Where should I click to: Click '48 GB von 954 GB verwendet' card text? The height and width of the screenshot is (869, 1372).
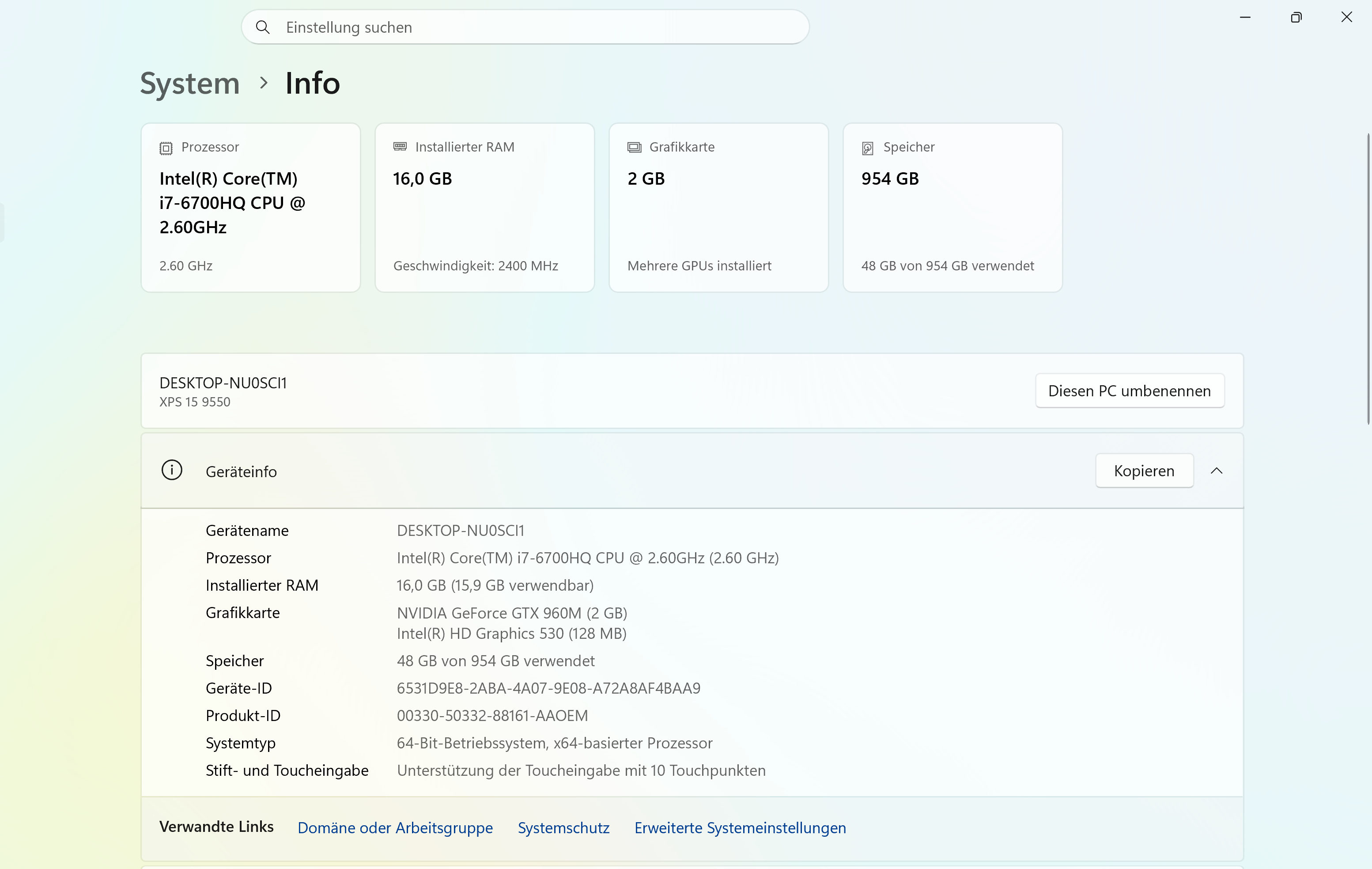tap(948, 266)
